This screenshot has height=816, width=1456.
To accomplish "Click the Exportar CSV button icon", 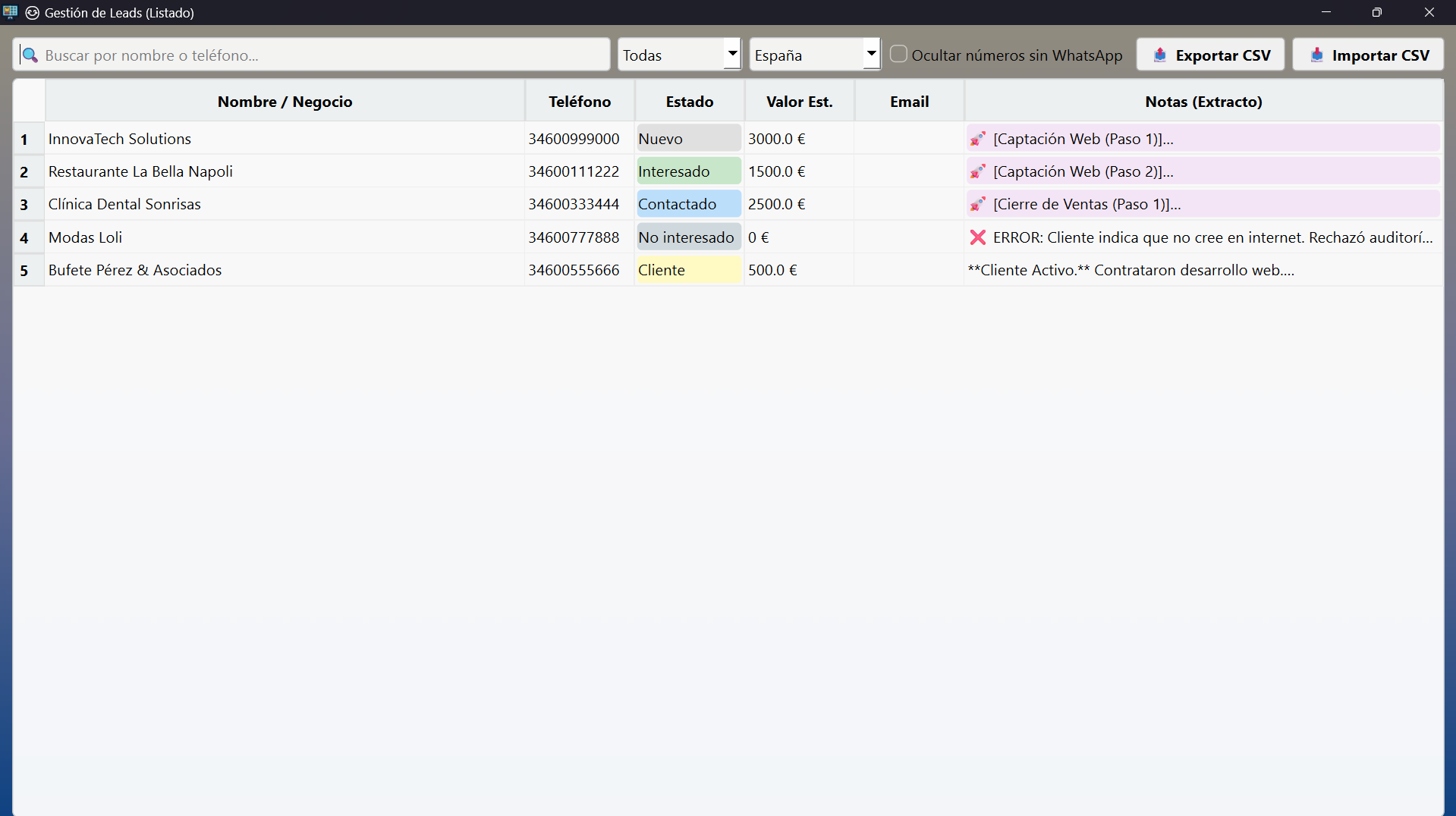I will point(1159,55).
